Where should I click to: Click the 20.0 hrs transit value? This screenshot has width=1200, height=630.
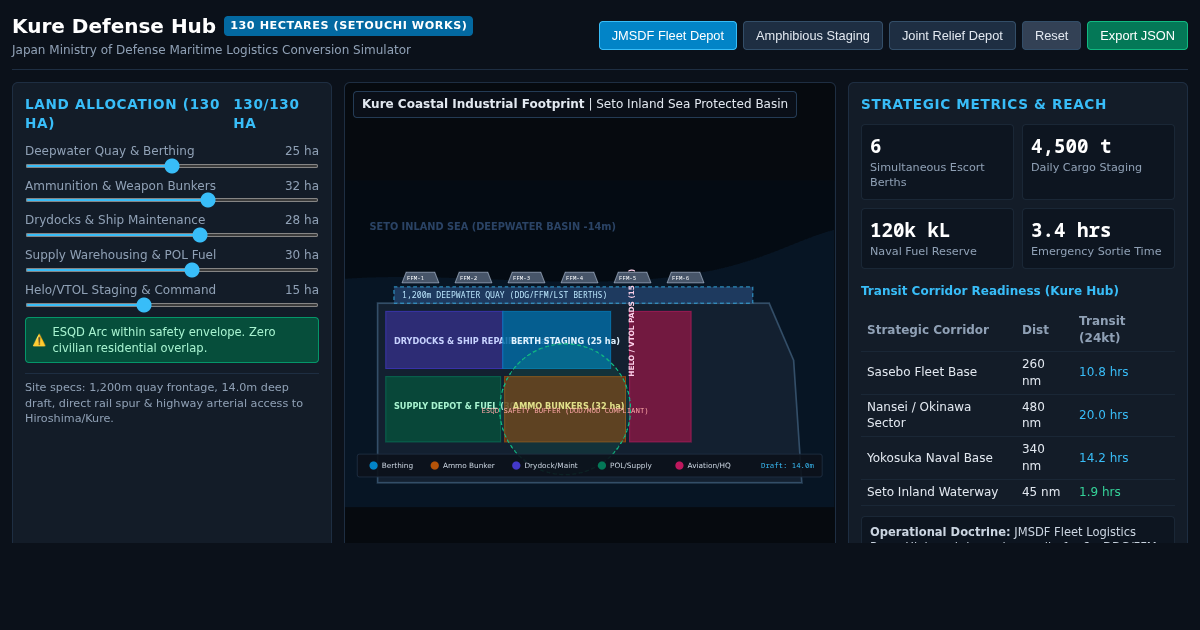coord(1103,415)
